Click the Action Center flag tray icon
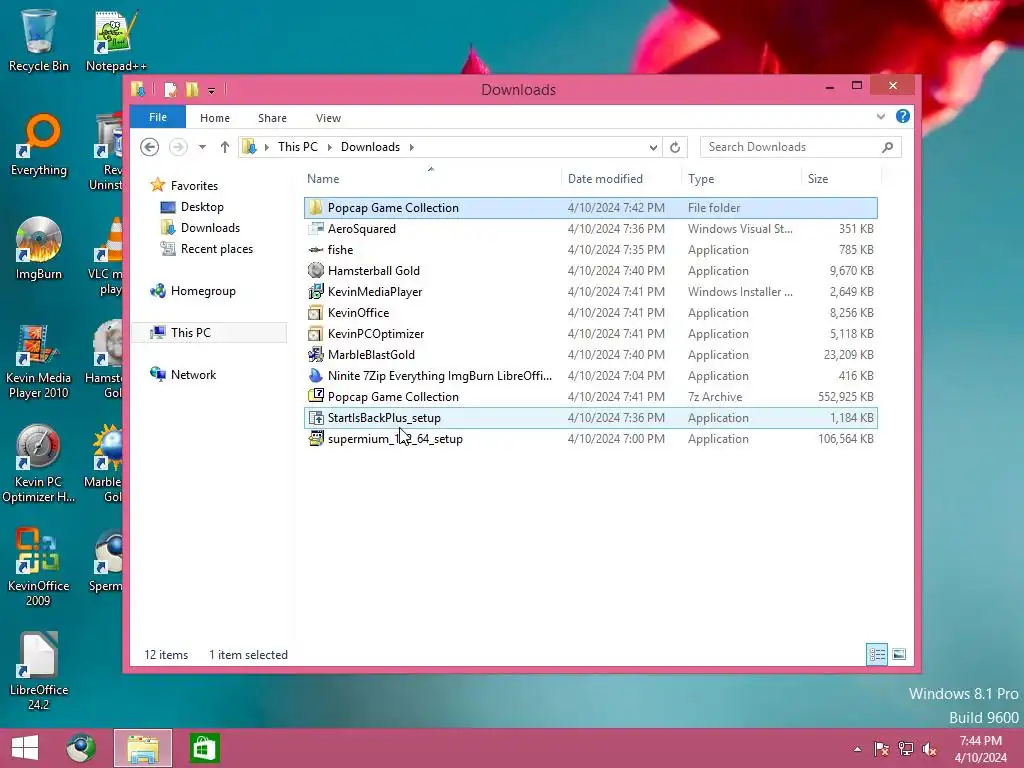 click(x=882, y=749)
